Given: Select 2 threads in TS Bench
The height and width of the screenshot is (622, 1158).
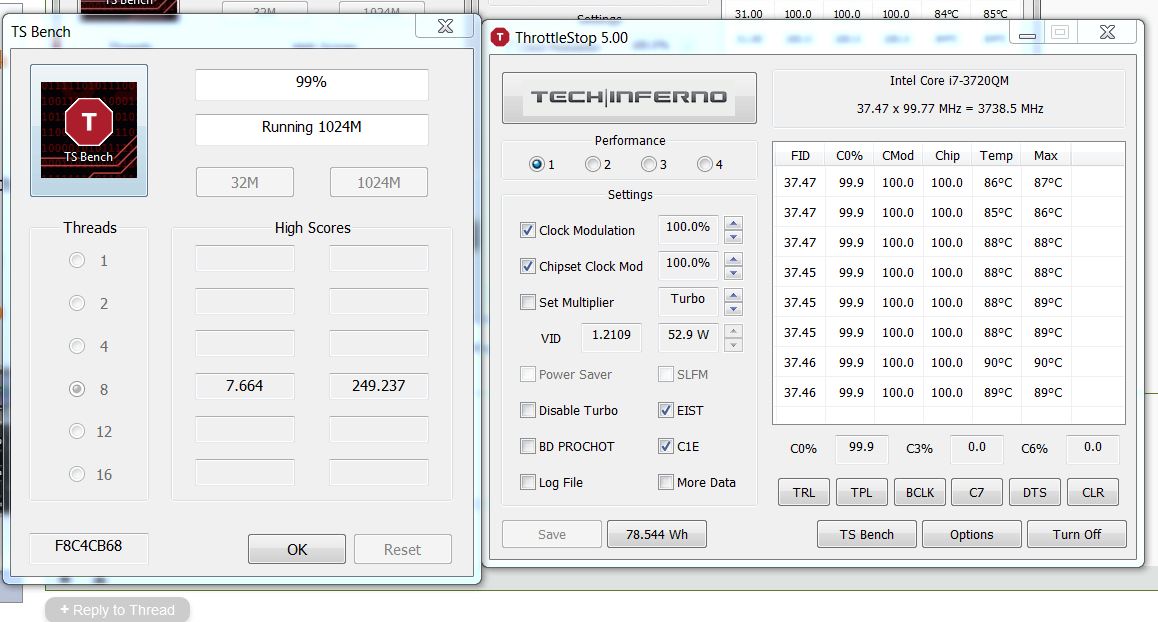Looking at the screenshot, I should coord(77,303).
